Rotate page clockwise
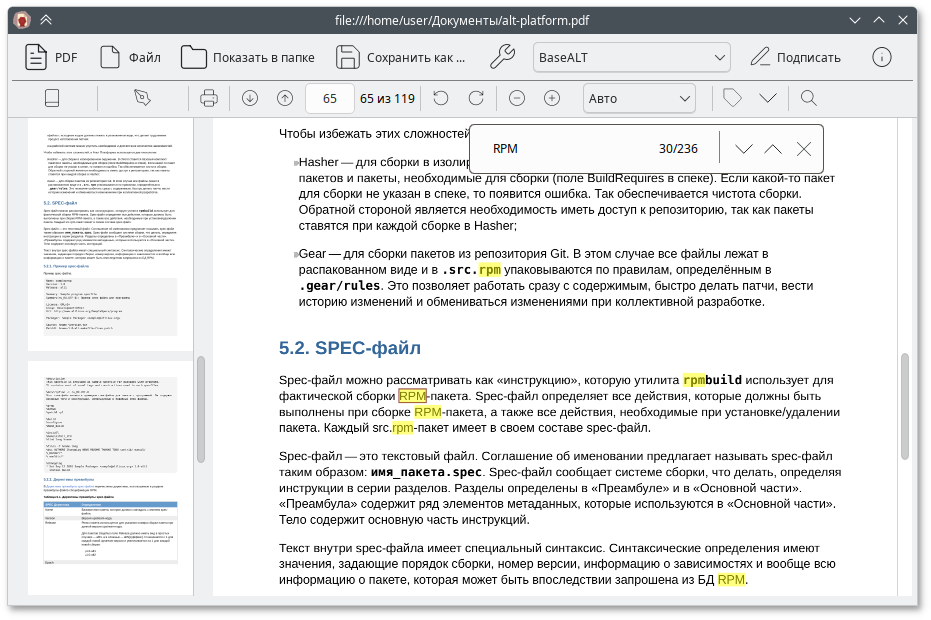 coord(476,98)
